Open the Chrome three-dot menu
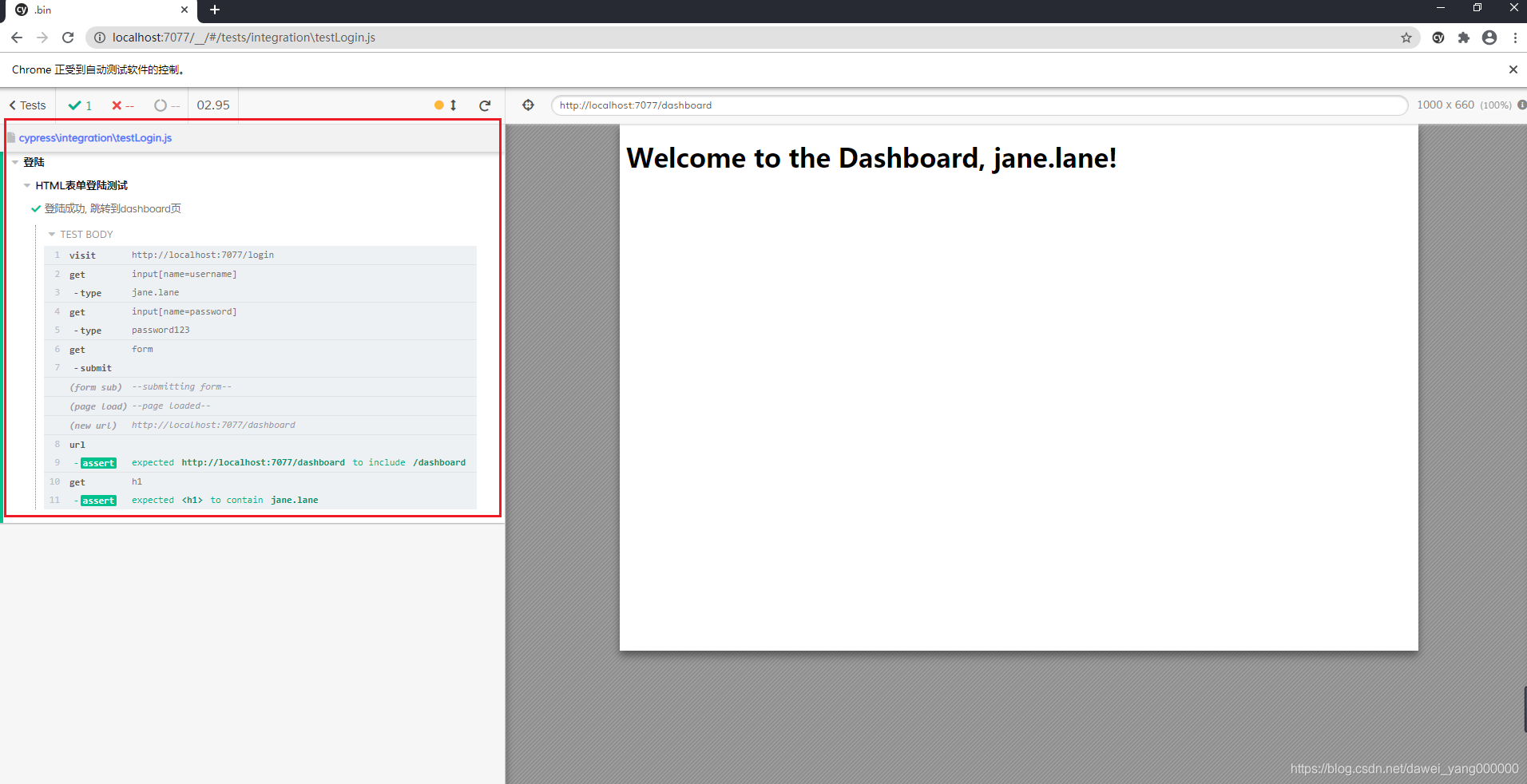The image size is (1527, 784). point(1515,38)
